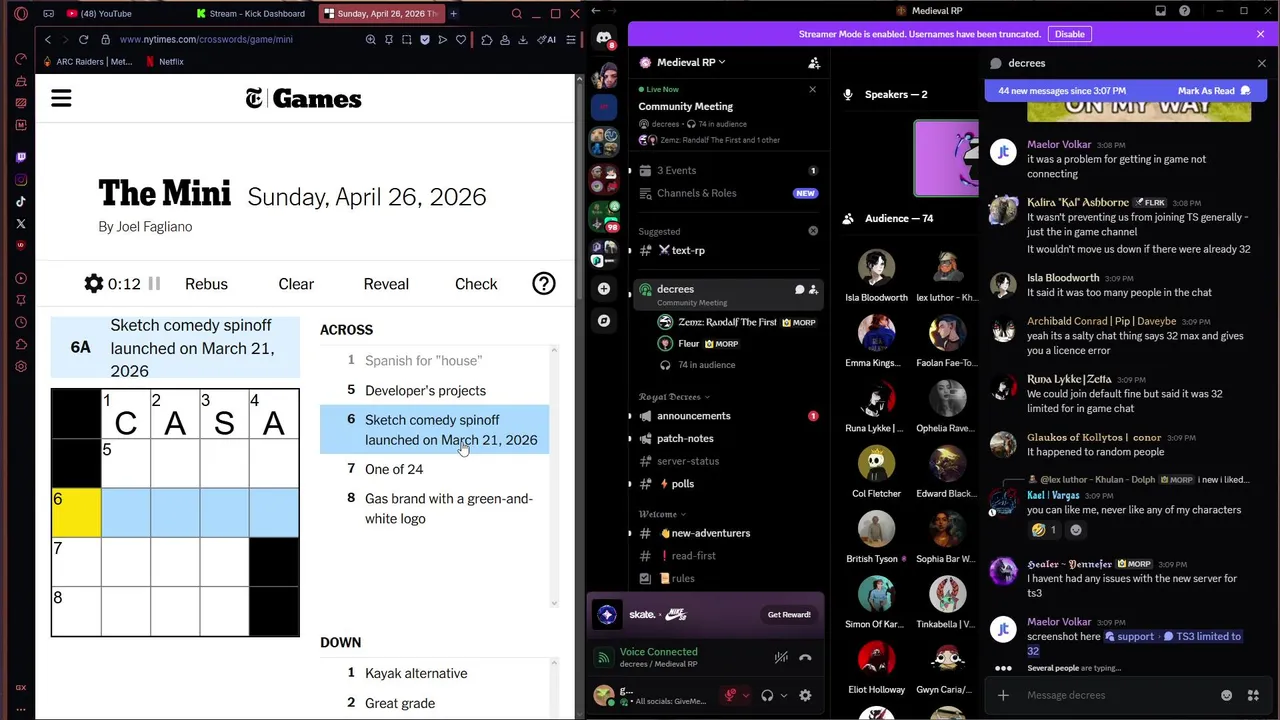
Task: Switch to the YouTube browser tab
Action: [113, 14]
